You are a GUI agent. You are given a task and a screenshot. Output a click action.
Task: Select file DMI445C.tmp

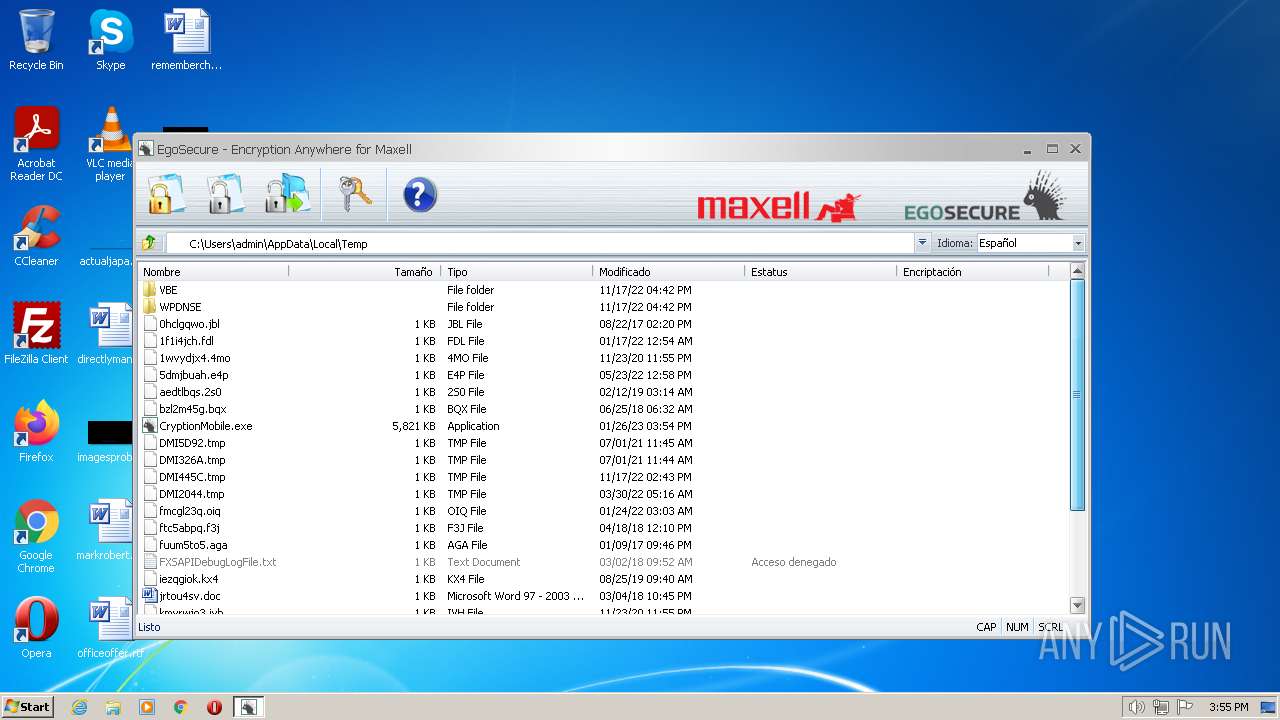pos(192,477)
